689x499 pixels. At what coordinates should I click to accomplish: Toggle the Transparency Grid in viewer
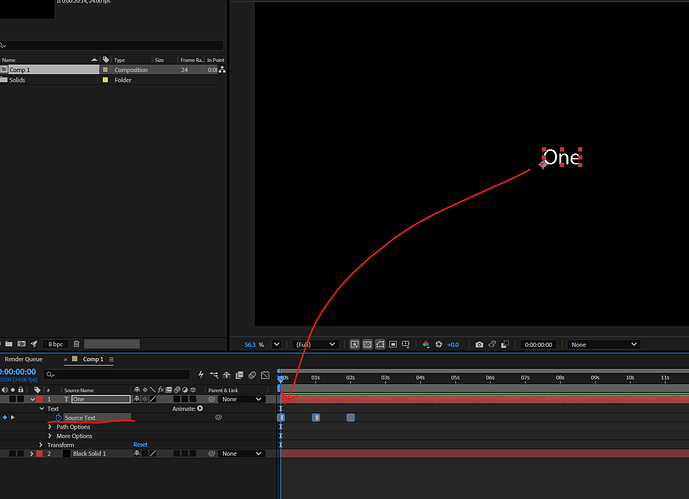tap(367, 344)
